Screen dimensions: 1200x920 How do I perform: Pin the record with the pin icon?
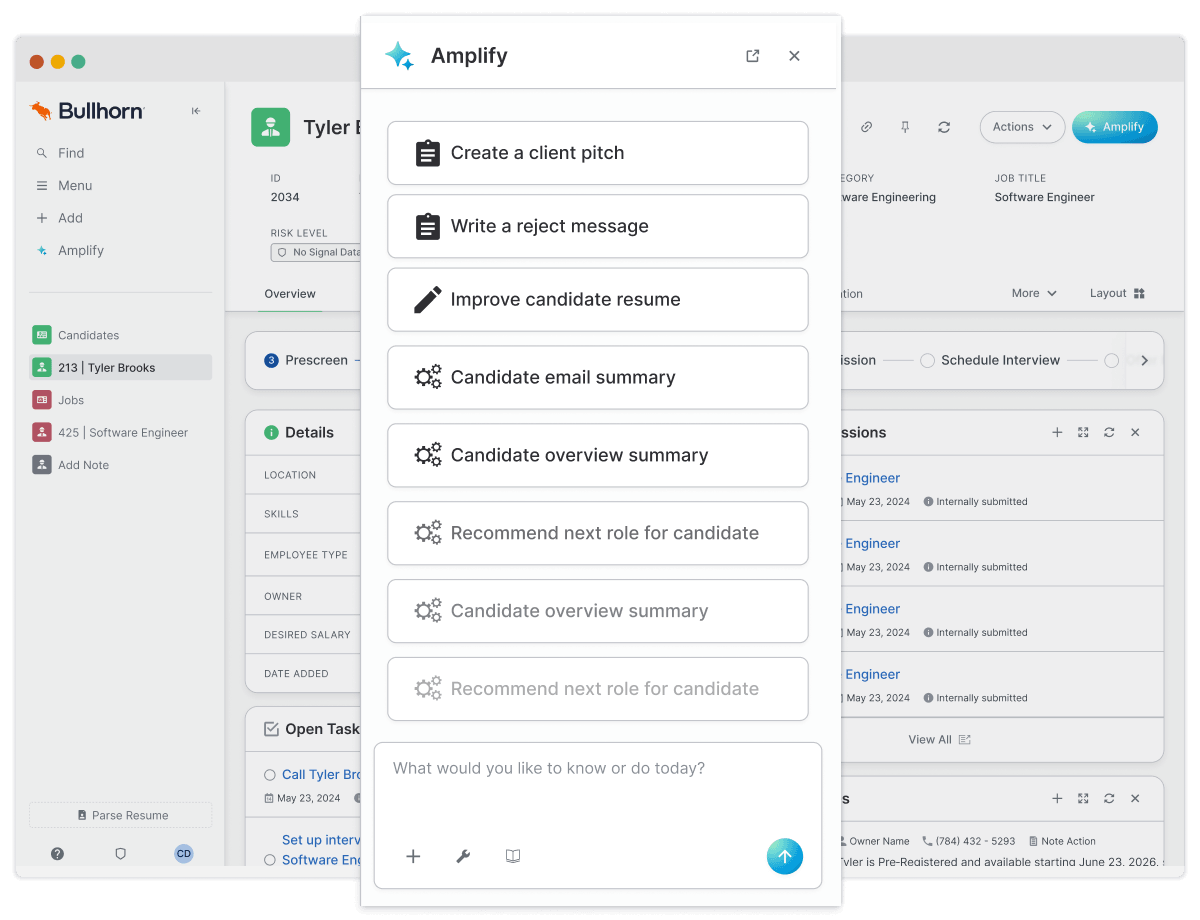[905, 127]
